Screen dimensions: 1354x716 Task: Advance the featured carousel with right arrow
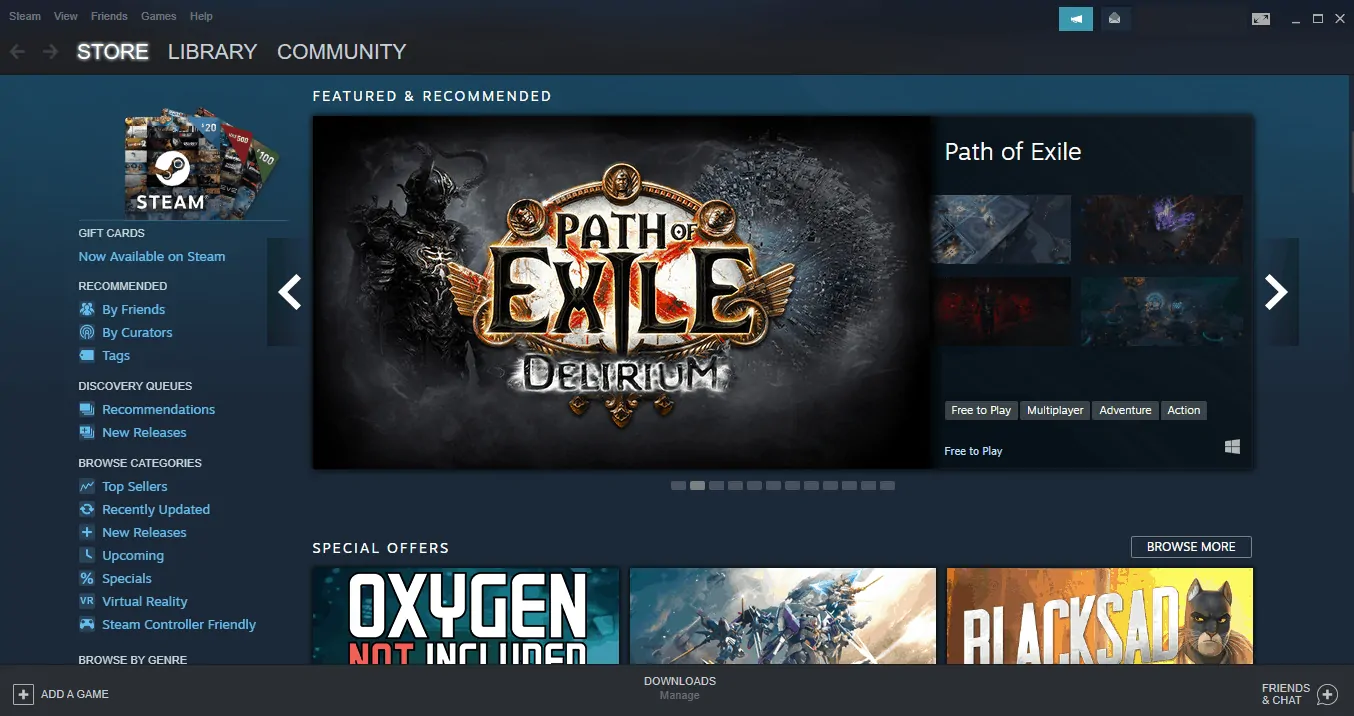(1277, 291)
